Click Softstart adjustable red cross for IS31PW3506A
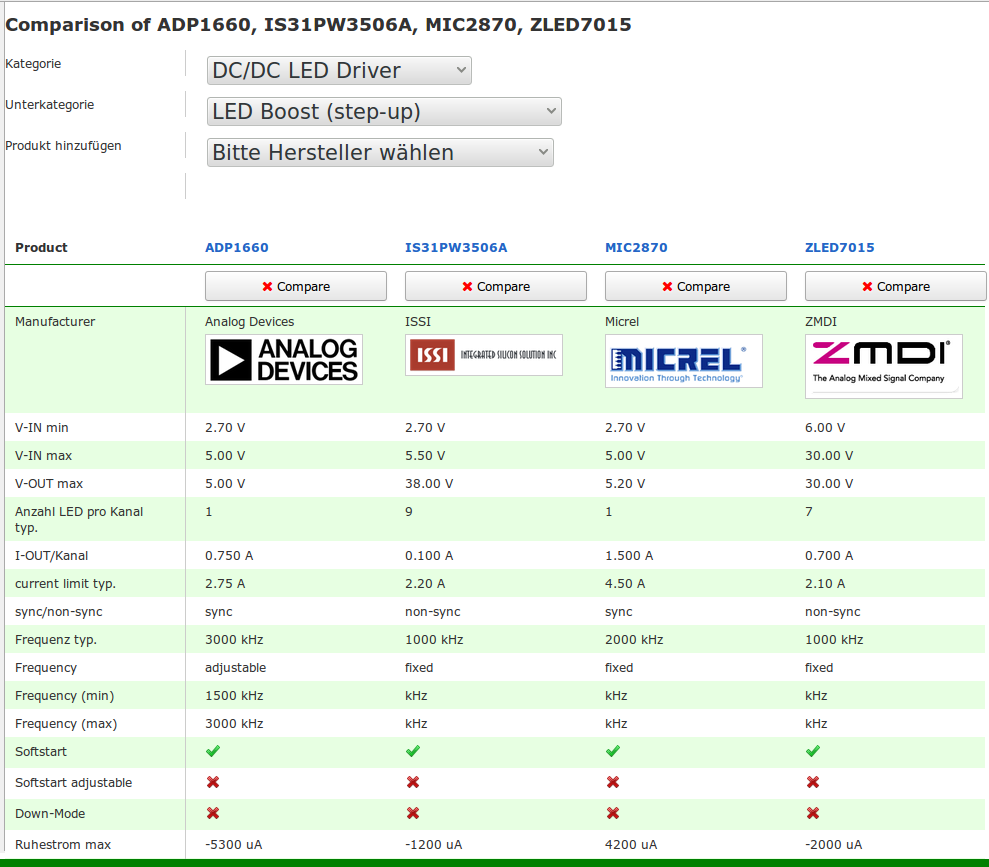 (413, 782)
